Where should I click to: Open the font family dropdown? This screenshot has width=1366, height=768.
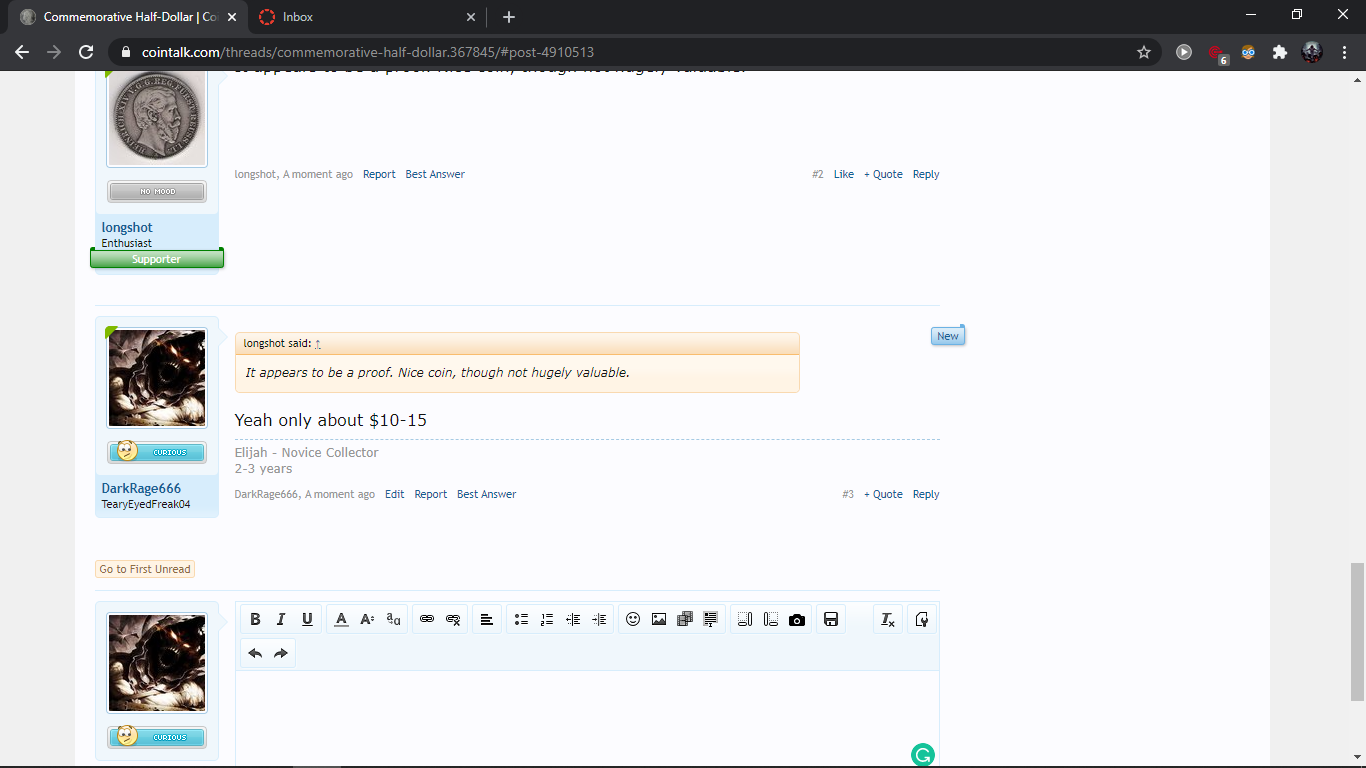pyautogui.click(x=393, y=620)
